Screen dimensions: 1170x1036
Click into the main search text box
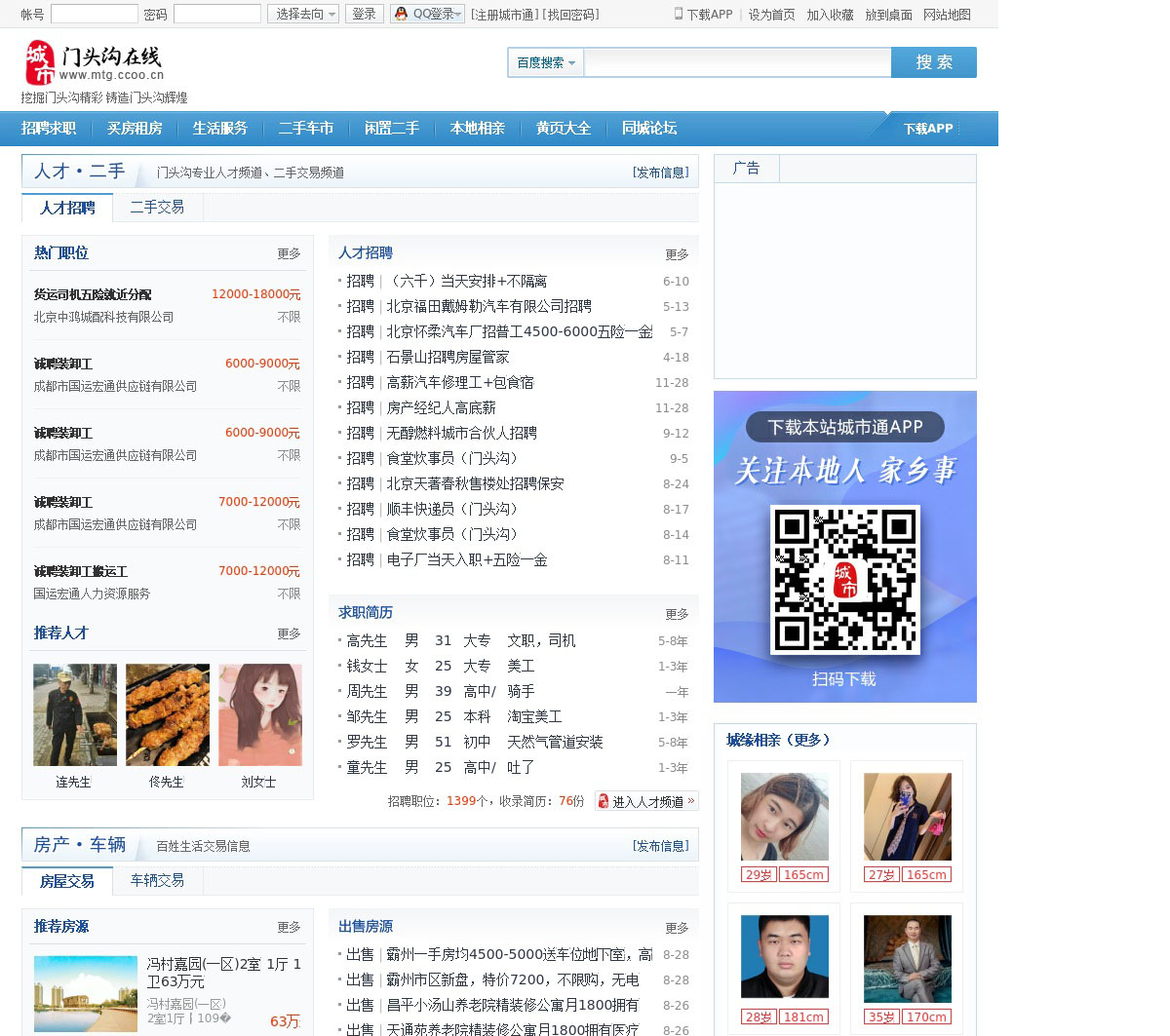coord(737,62)
